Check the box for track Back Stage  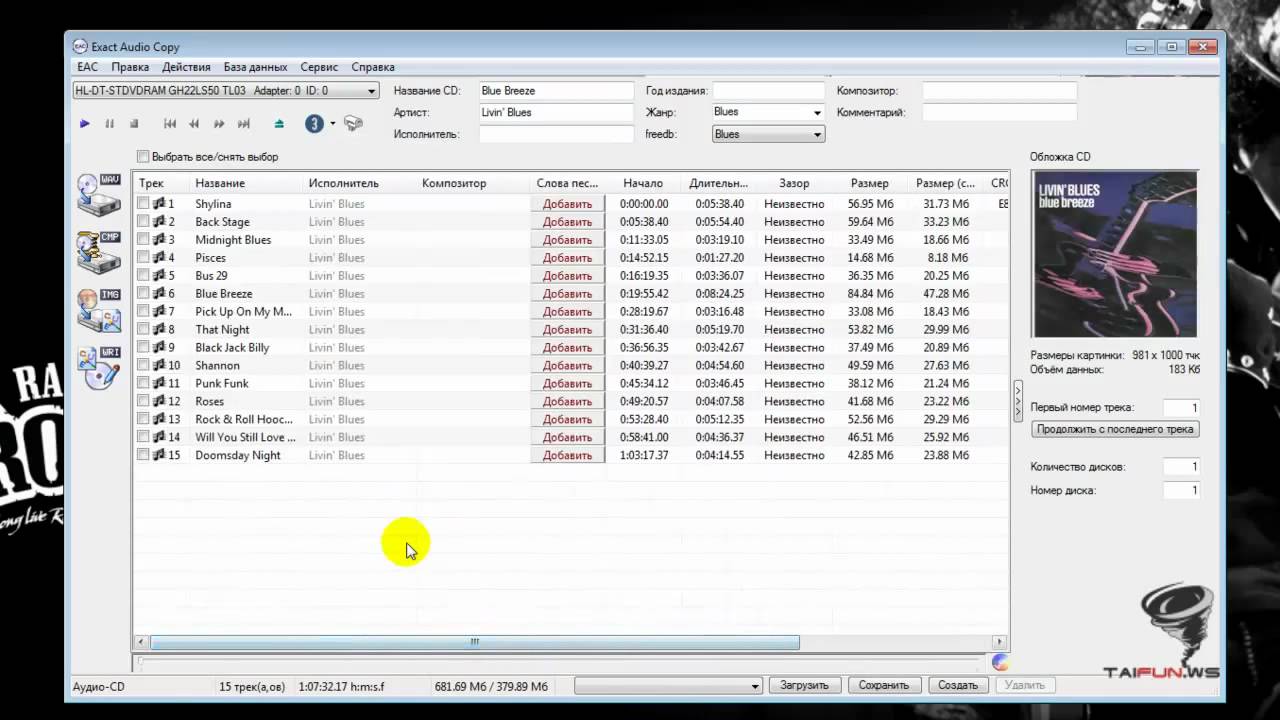coord(143,221)
